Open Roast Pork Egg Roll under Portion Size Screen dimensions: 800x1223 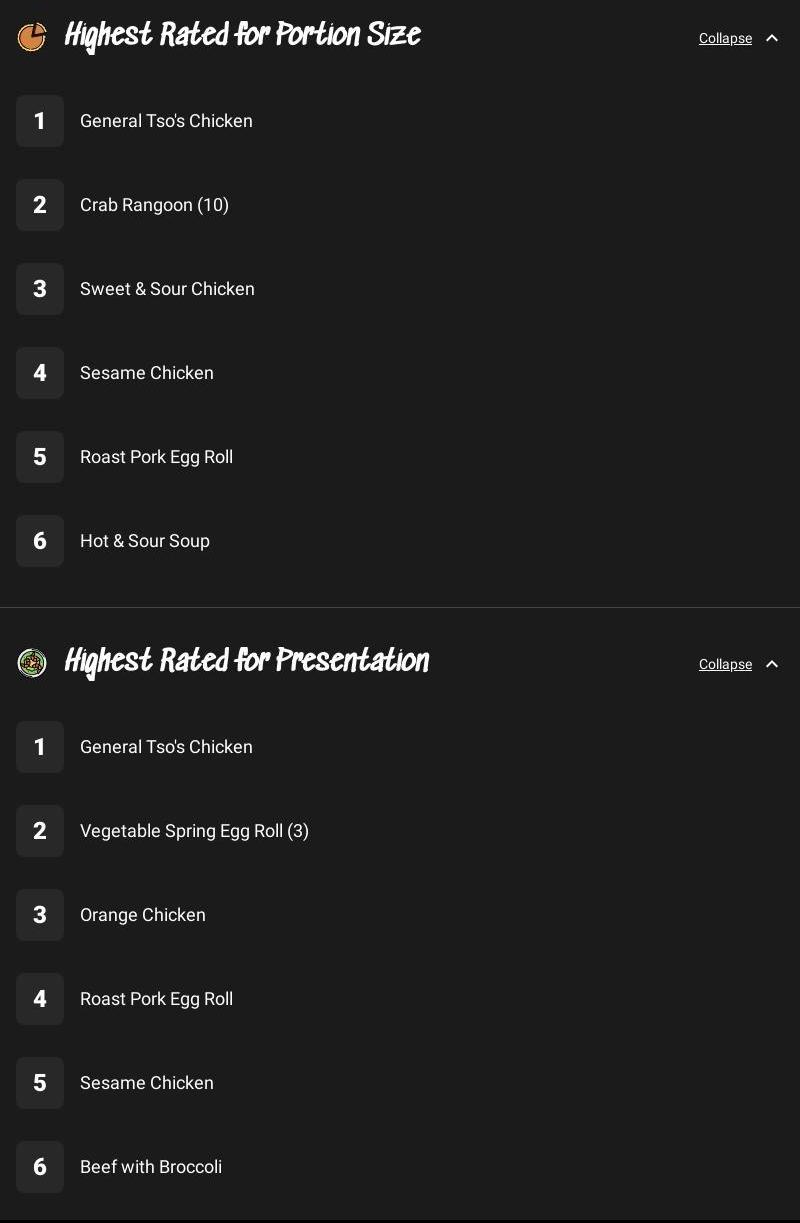click(156, 457)
